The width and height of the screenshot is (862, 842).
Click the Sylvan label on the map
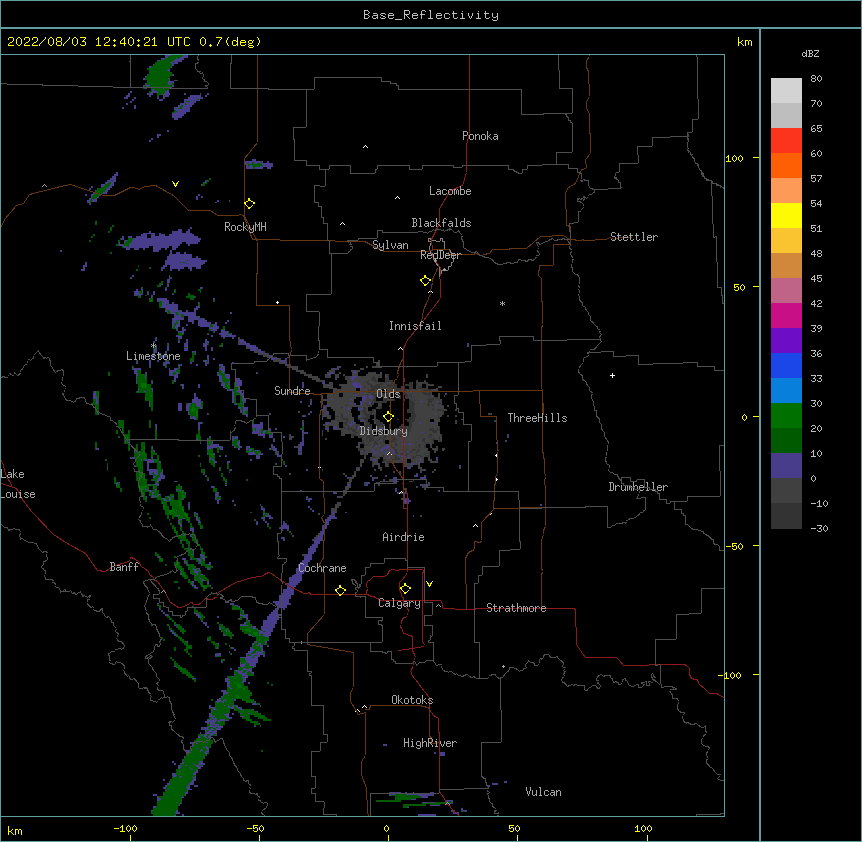[x=390, y=245]
